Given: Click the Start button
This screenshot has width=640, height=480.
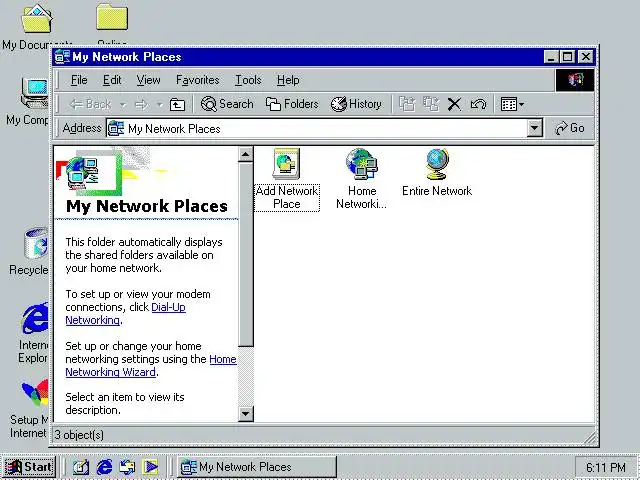Looking at the screenshot, I should pyautogui.click(x=29, y=467).
